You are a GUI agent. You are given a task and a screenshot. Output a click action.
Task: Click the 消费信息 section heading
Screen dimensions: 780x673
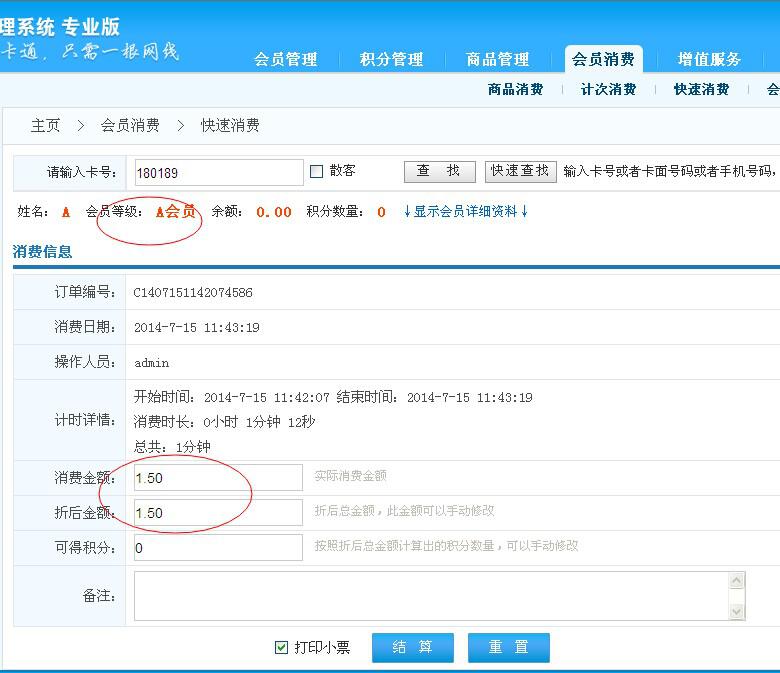click(42, 251)
